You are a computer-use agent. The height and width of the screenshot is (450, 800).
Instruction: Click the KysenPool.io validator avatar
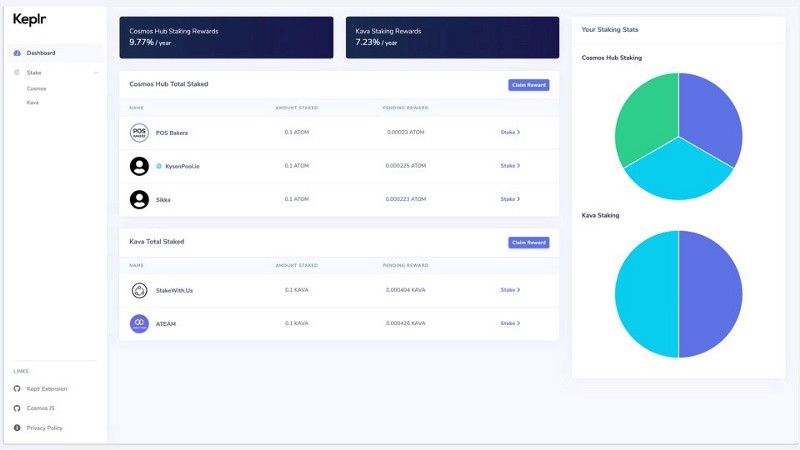(x=139, y=166)
